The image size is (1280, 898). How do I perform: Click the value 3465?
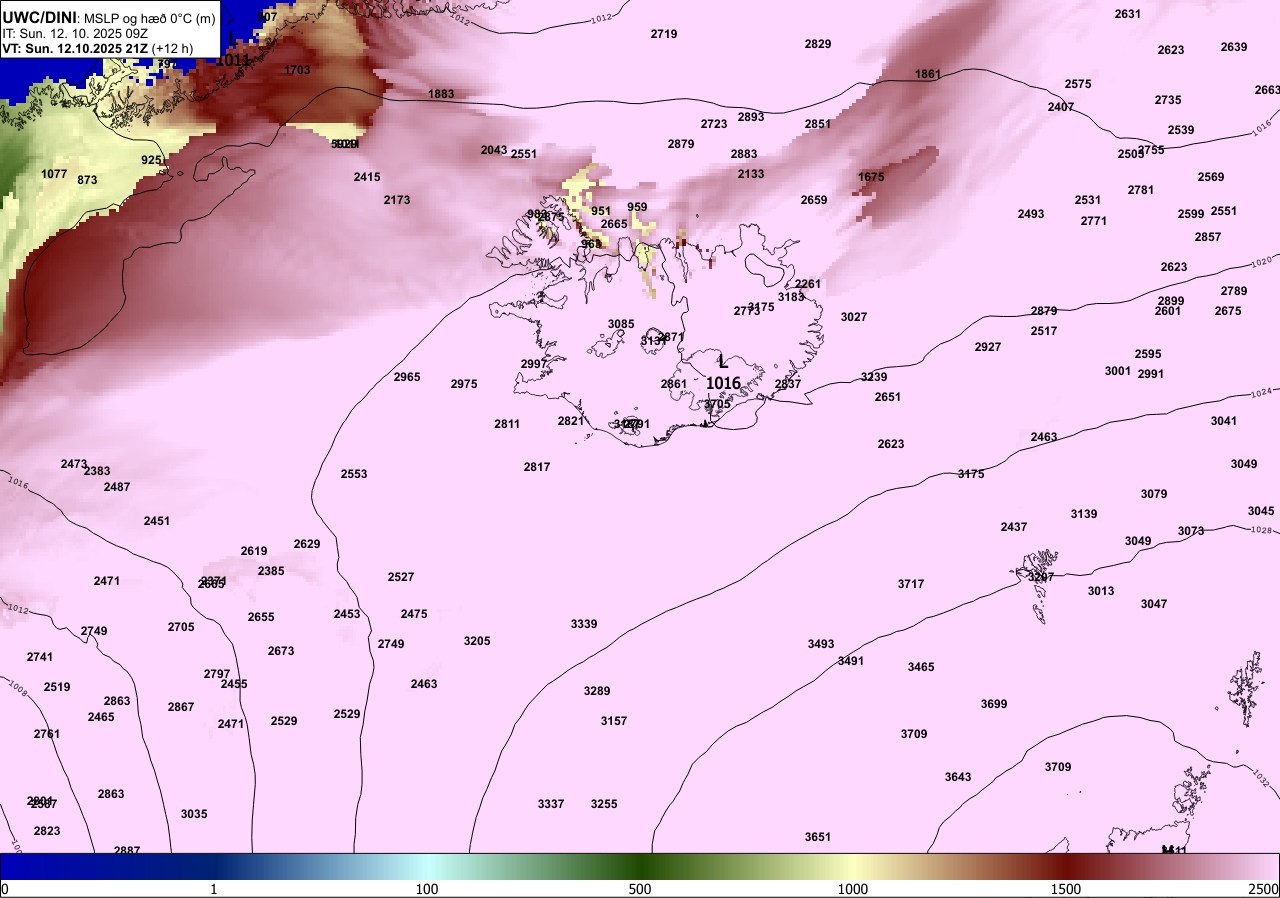tap(921, 667)
